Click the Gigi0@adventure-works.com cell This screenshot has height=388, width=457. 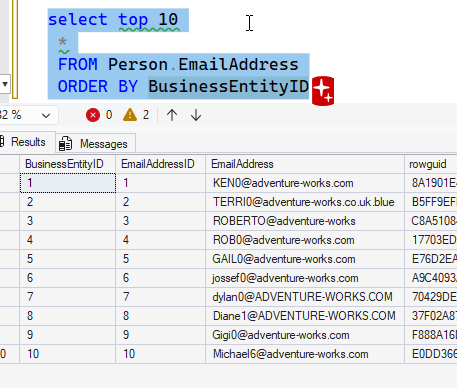point(305,335)
